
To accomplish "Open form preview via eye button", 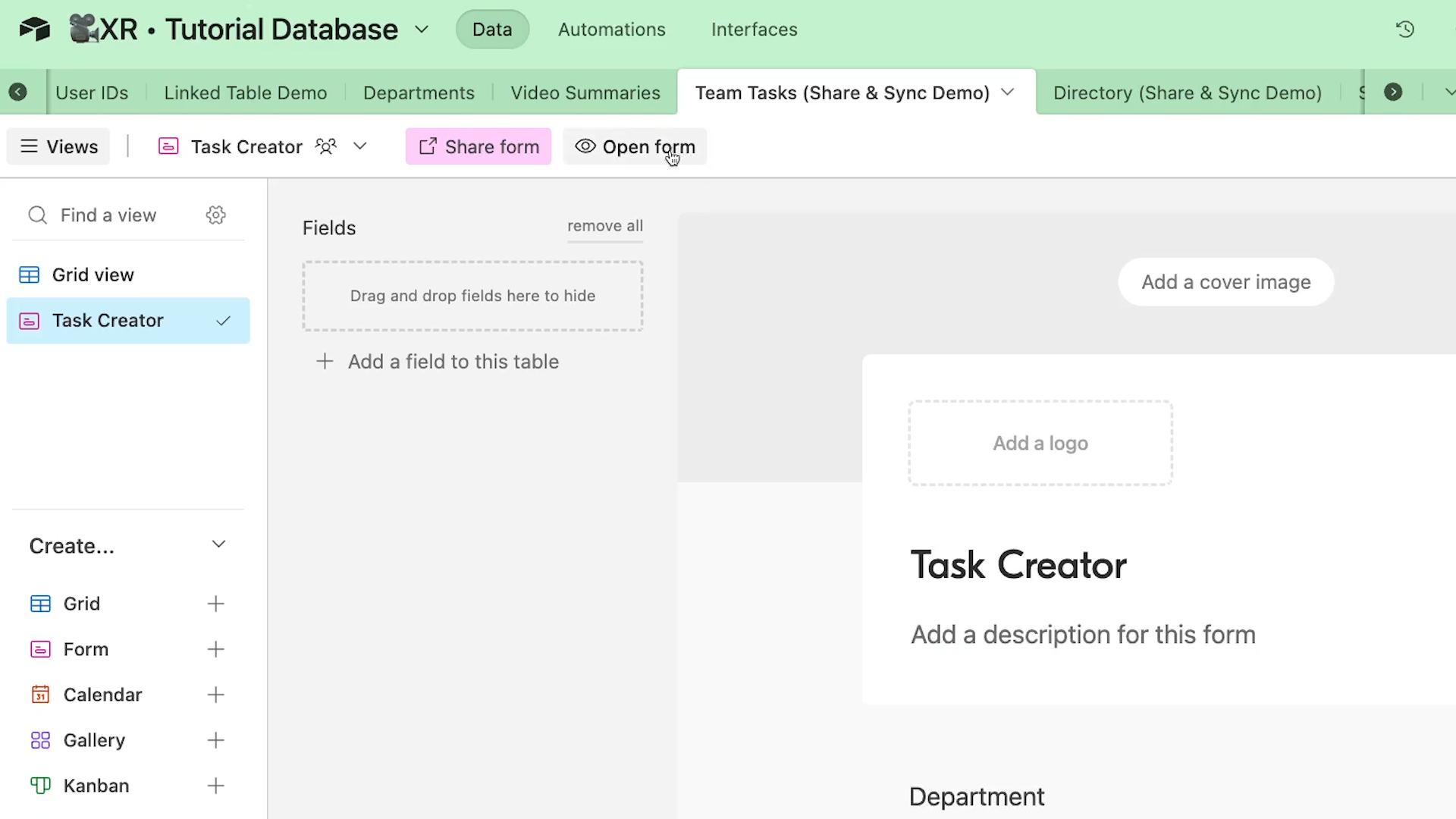I will 635,146.
